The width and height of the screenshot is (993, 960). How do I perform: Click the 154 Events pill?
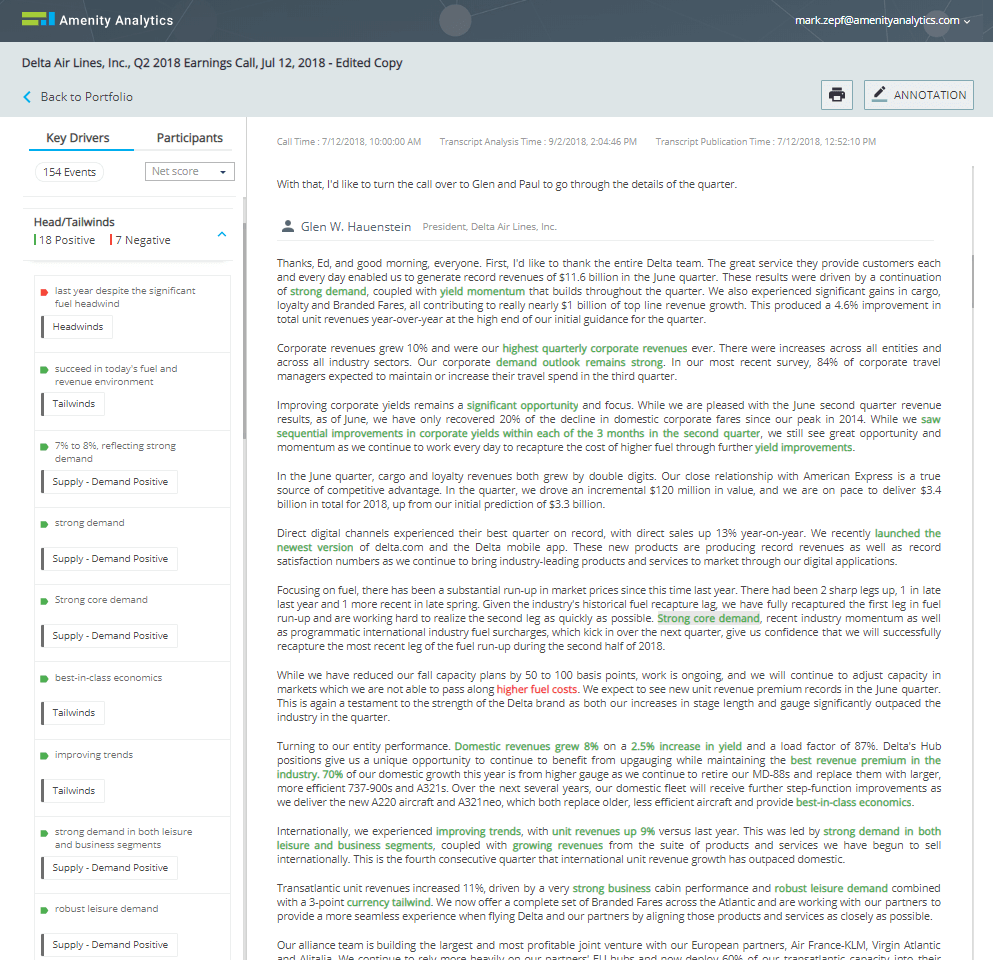69,172
